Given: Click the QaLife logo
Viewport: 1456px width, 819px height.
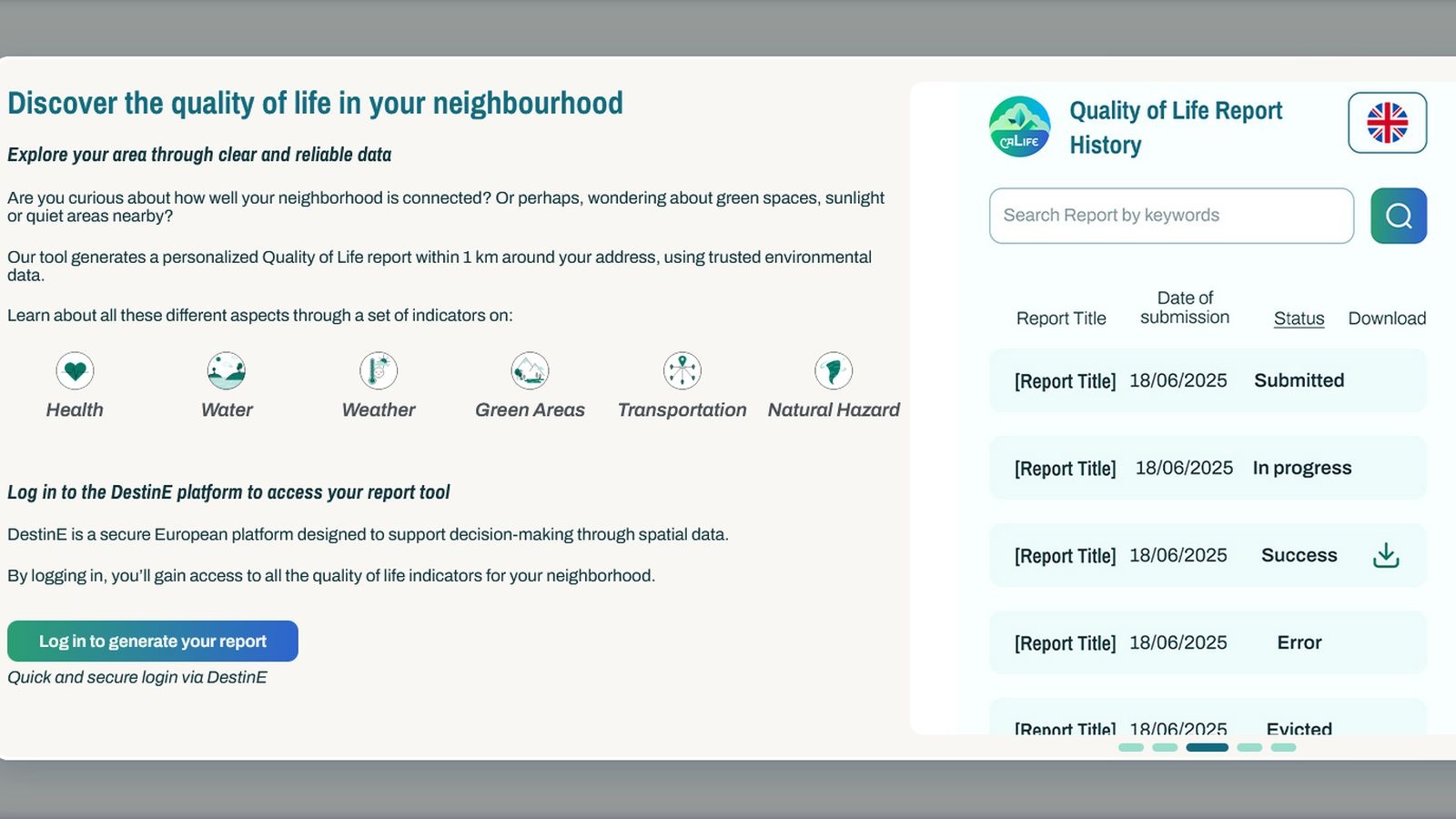Looking at the screenshot, I should click(x=1019, y=127).
